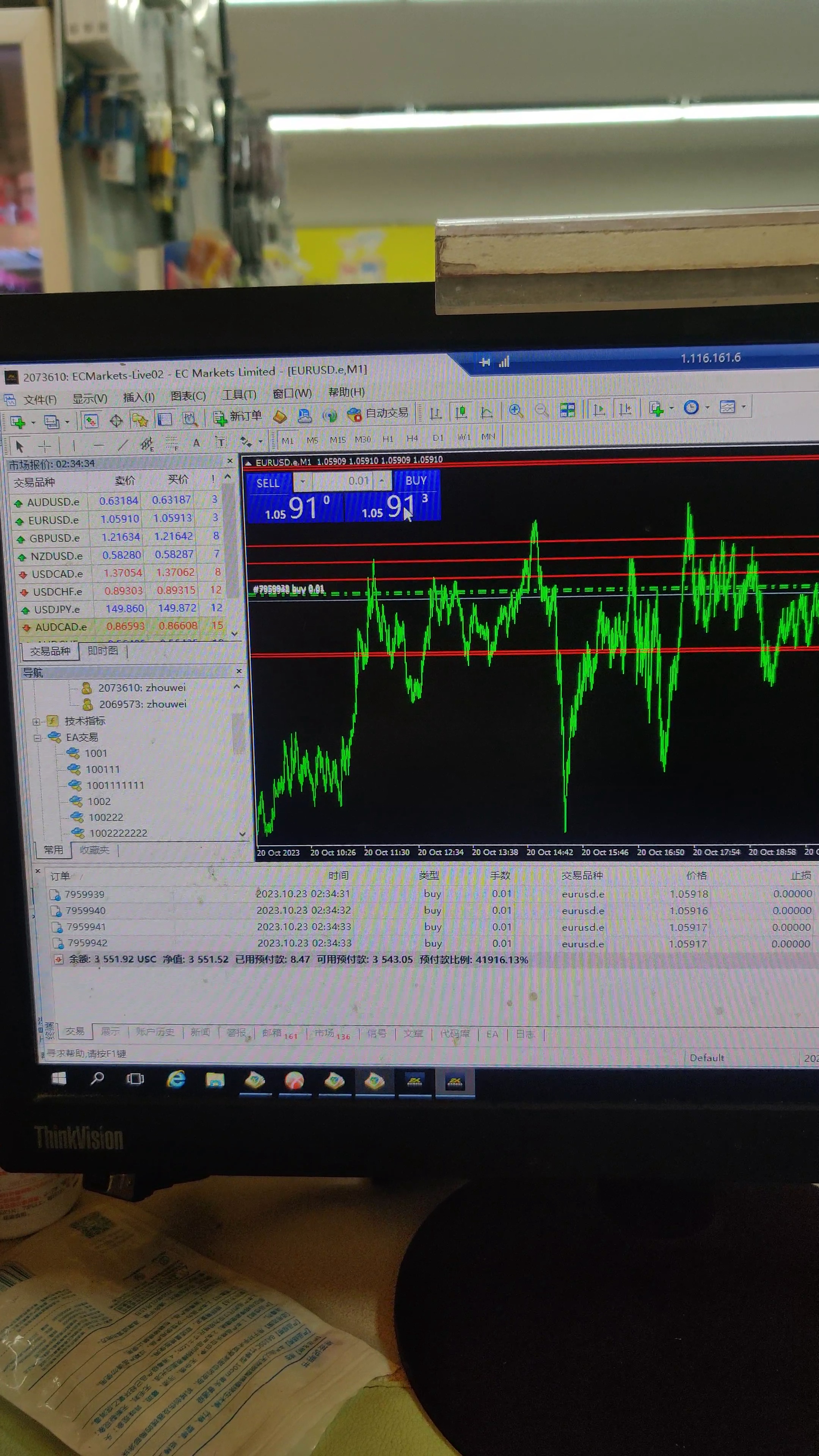
Task: Click the zoom out magnifier icon
Action: pos(541,410)
